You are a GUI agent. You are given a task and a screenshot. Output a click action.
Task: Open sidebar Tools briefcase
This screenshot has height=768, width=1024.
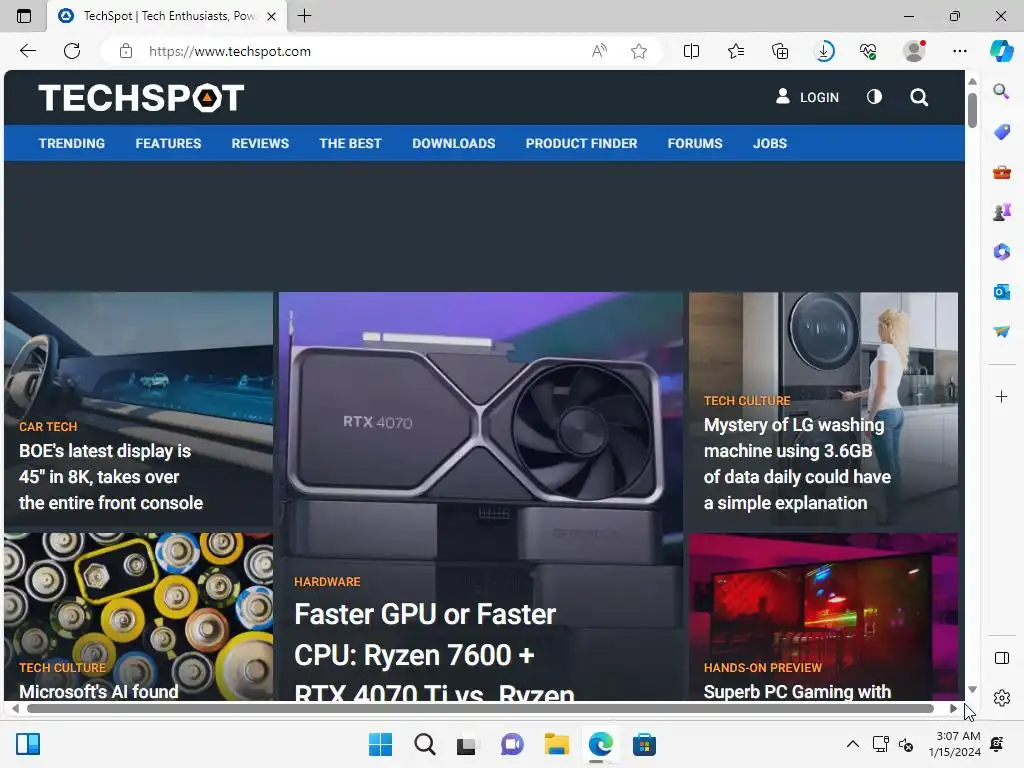[x=1001, y=172]
